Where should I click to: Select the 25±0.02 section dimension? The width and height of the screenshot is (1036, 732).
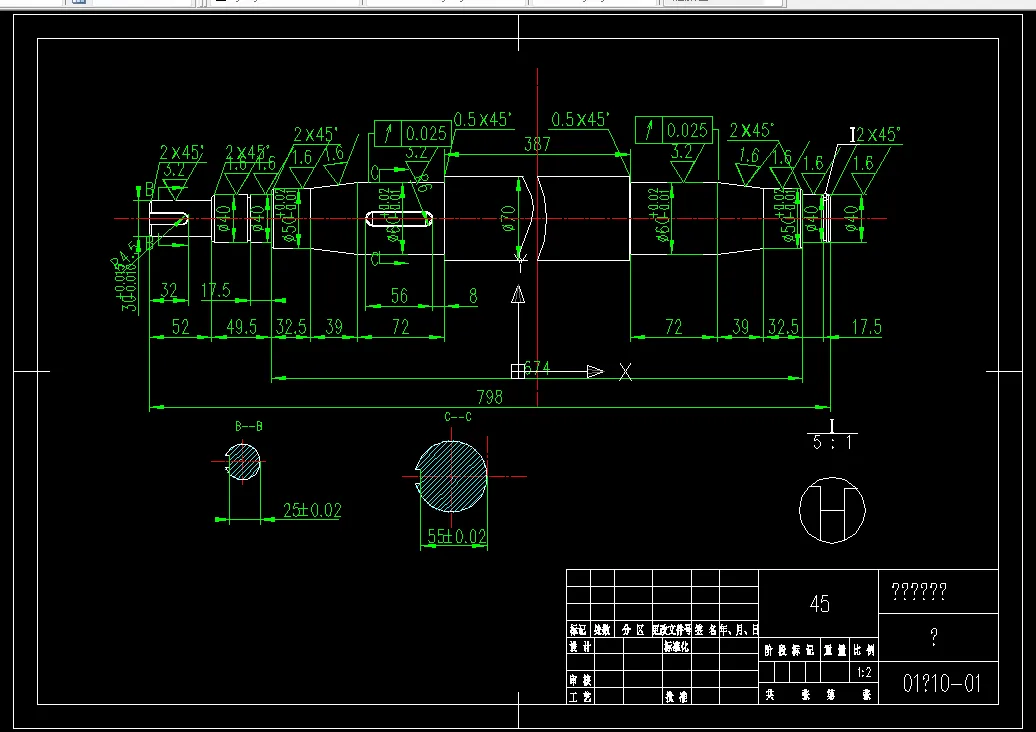[312, 510]
